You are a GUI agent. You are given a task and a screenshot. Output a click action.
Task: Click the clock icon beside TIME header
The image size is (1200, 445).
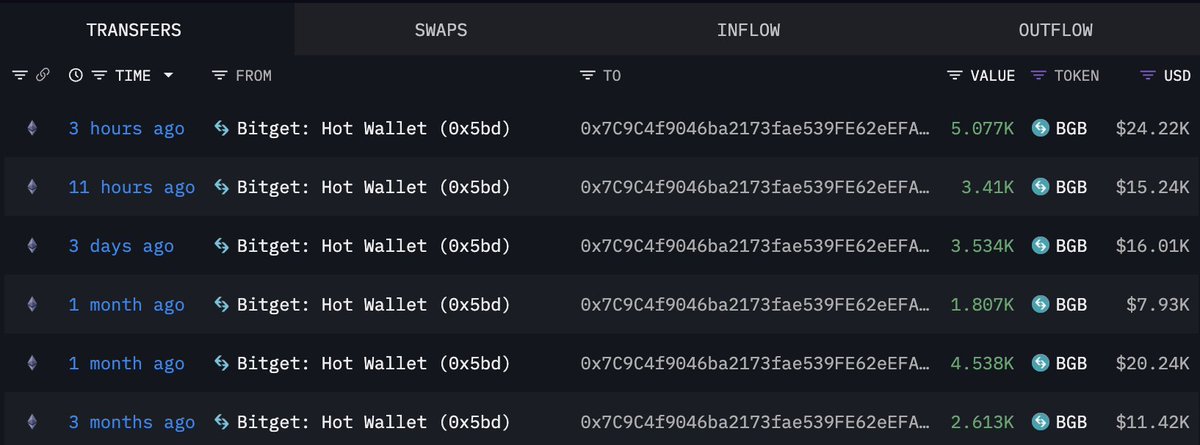click(x=76, y=75)
